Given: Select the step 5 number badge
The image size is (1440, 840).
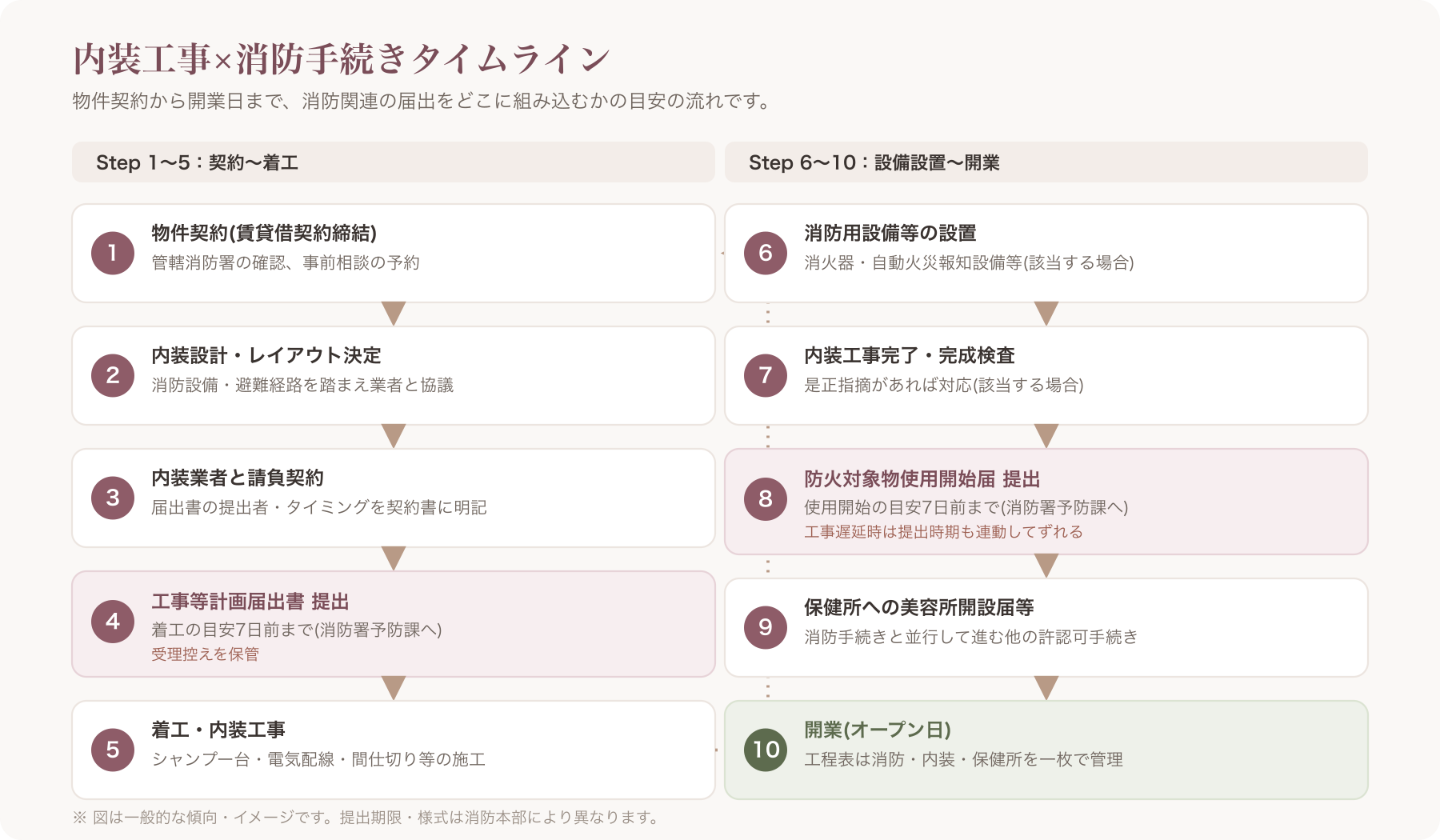Looking at the screenshot, I should click(113, 750).
